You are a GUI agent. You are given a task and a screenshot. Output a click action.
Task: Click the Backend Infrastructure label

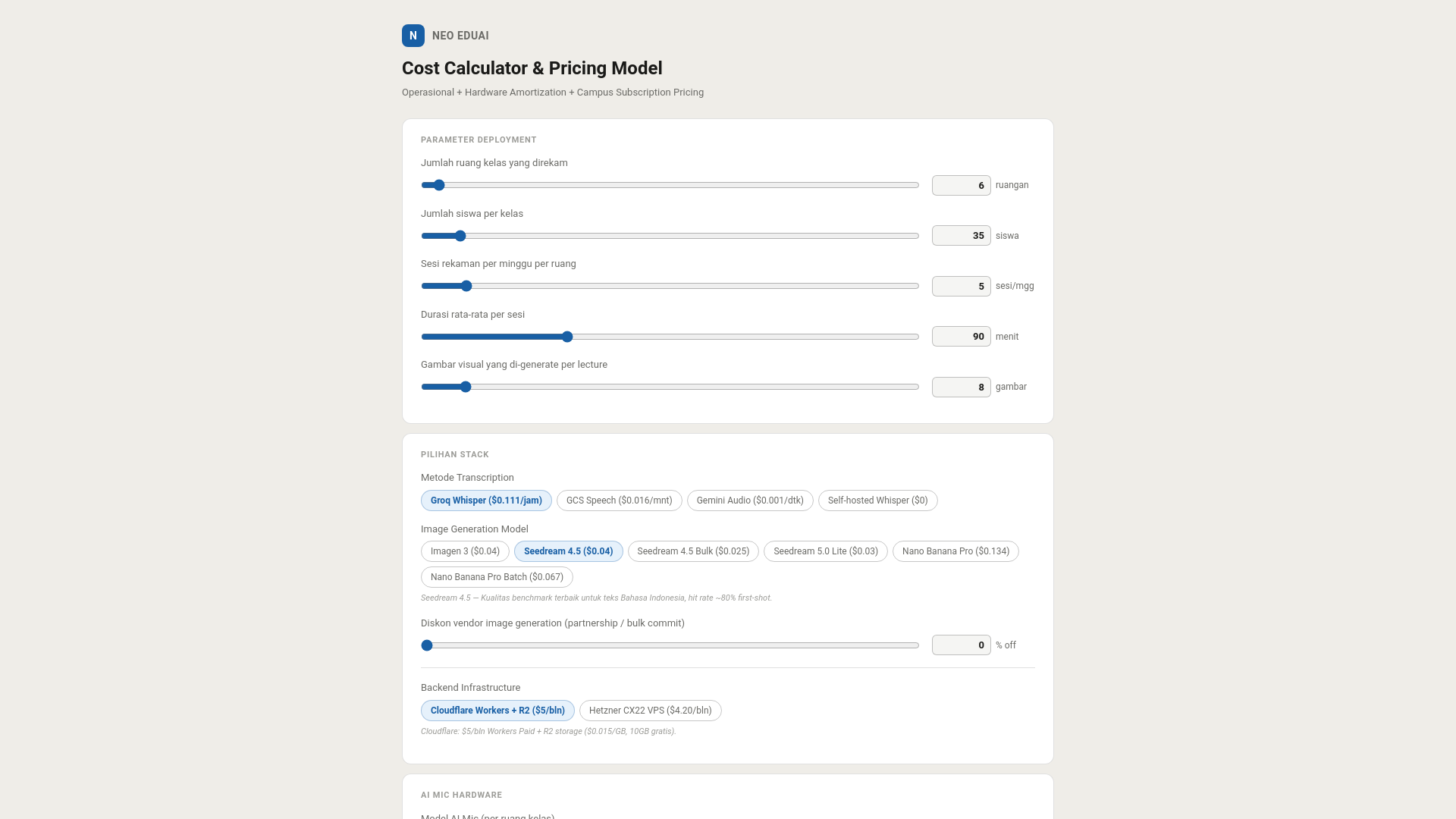click(470, 688)
